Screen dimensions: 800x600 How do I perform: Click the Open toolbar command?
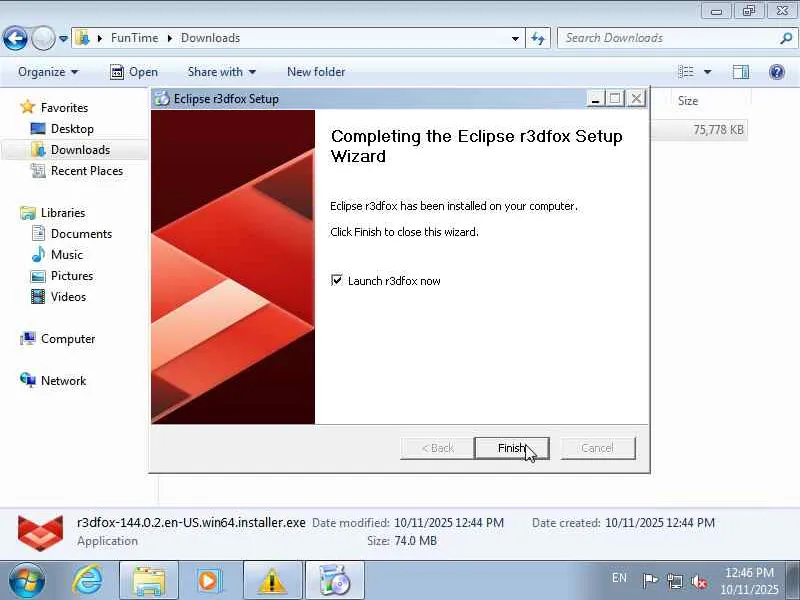[x=134, y=72]
